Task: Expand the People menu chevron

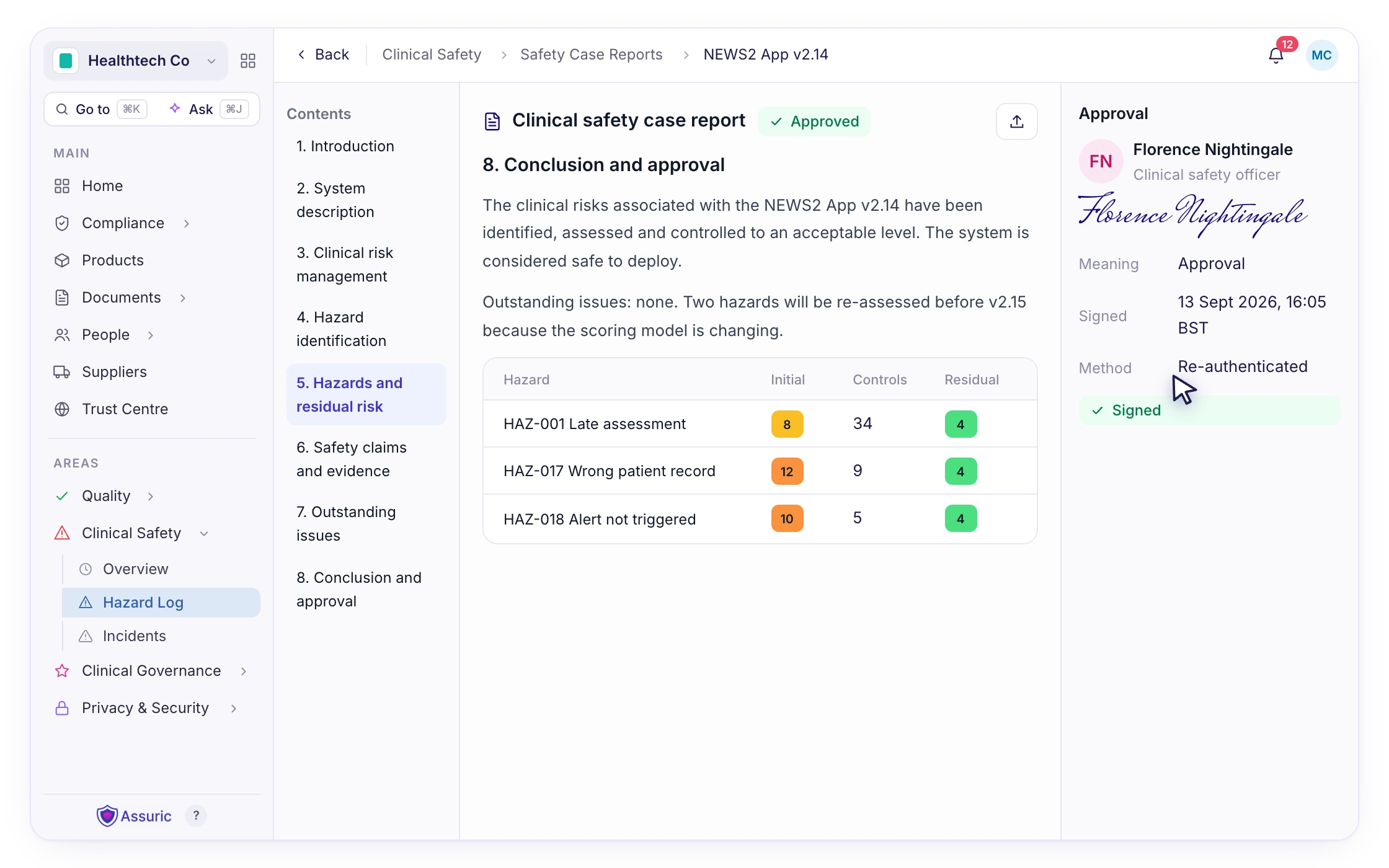Action: pos(151,335)
